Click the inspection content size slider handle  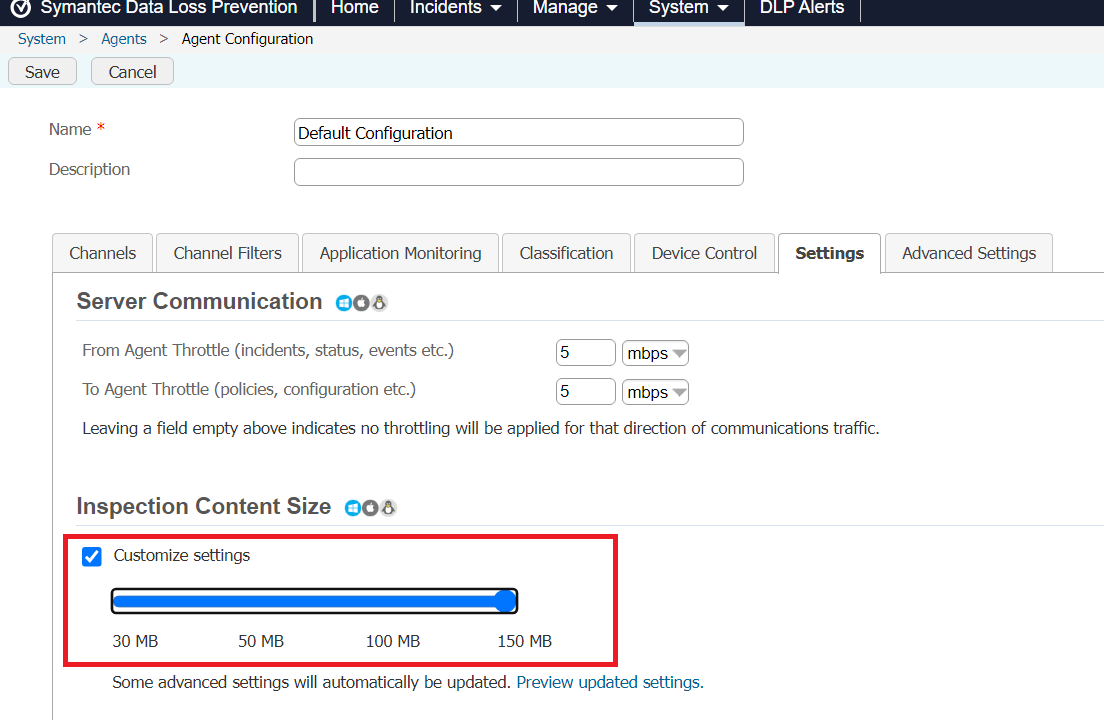[505, 601]
